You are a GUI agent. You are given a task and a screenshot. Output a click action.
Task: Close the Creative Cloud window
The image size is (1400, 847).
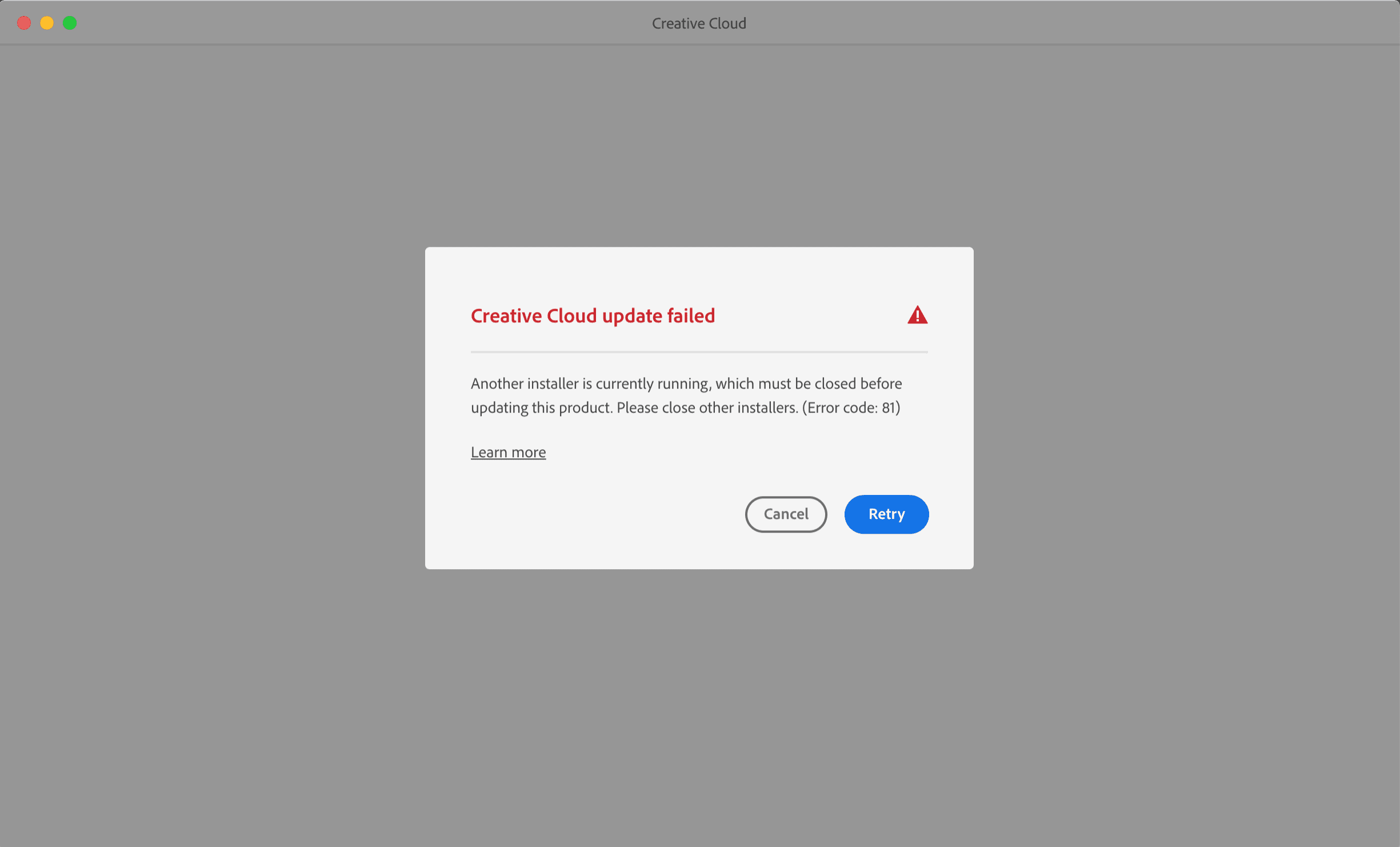click(24, 23)
